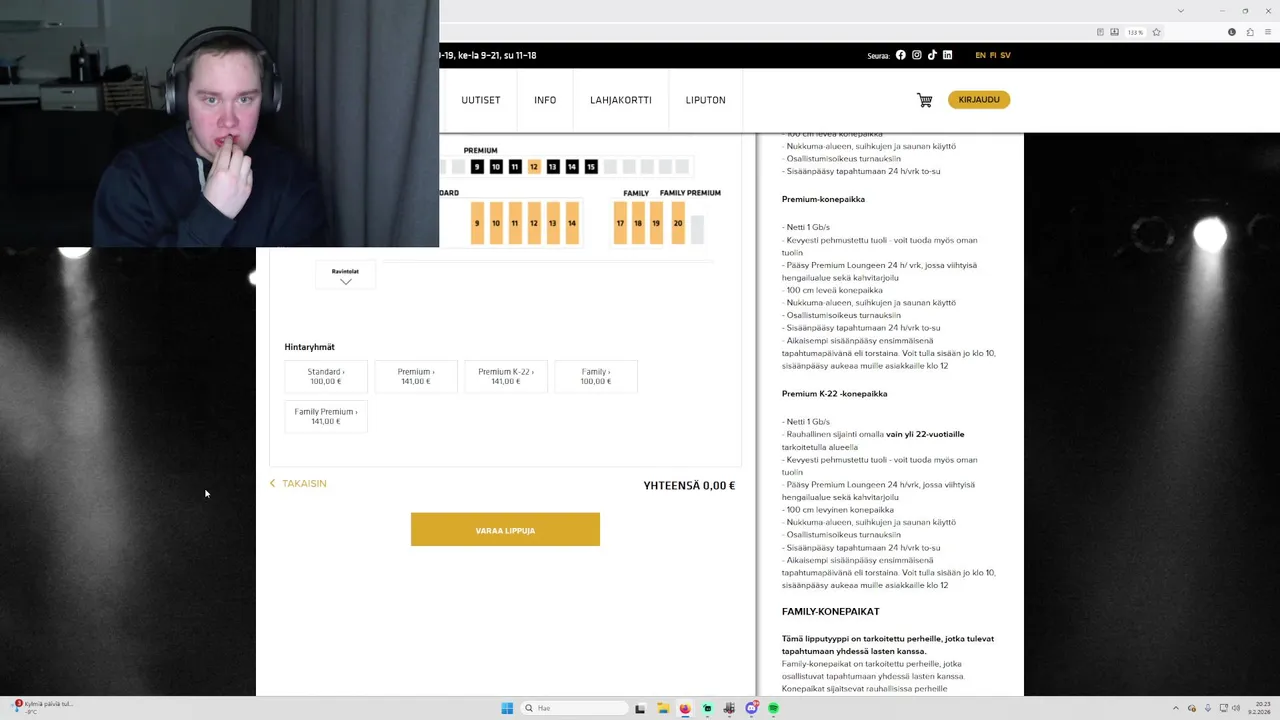Screen dimensions: 1280x720
Task: Open the INFO menu item
Action: tap(545, 100)
